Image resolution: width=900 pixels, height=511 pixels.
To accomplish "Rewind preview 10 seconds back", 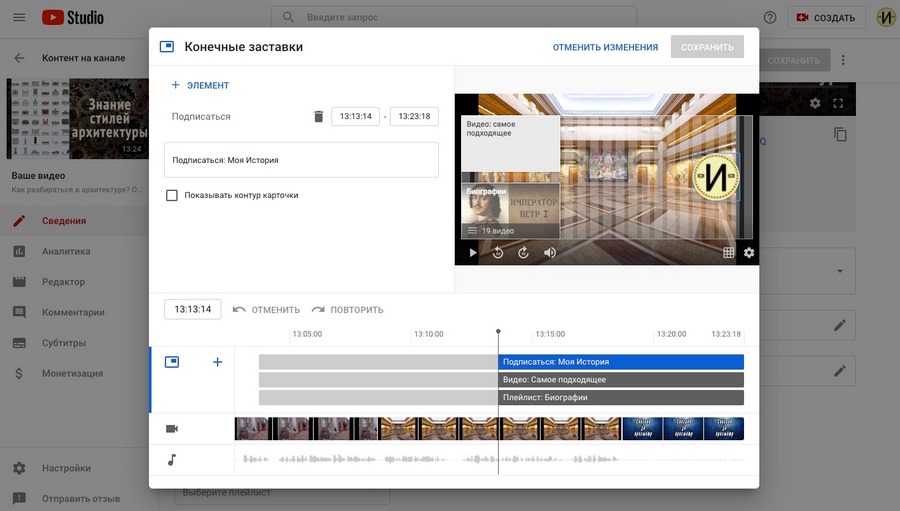I will coord(498,253).
